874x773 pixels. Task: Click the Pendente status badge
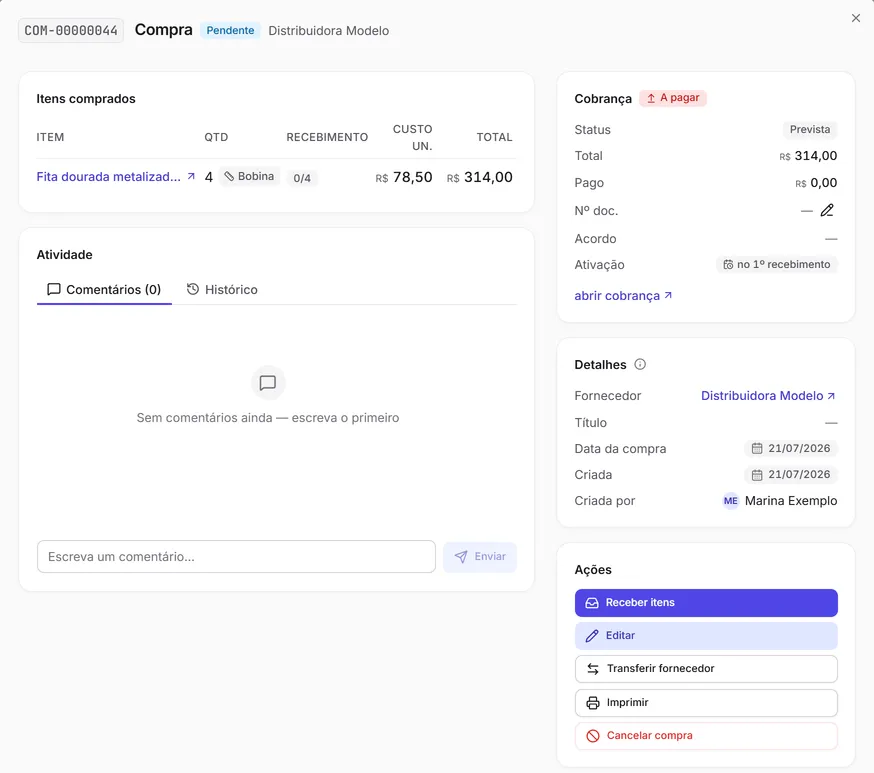point(230,31)
